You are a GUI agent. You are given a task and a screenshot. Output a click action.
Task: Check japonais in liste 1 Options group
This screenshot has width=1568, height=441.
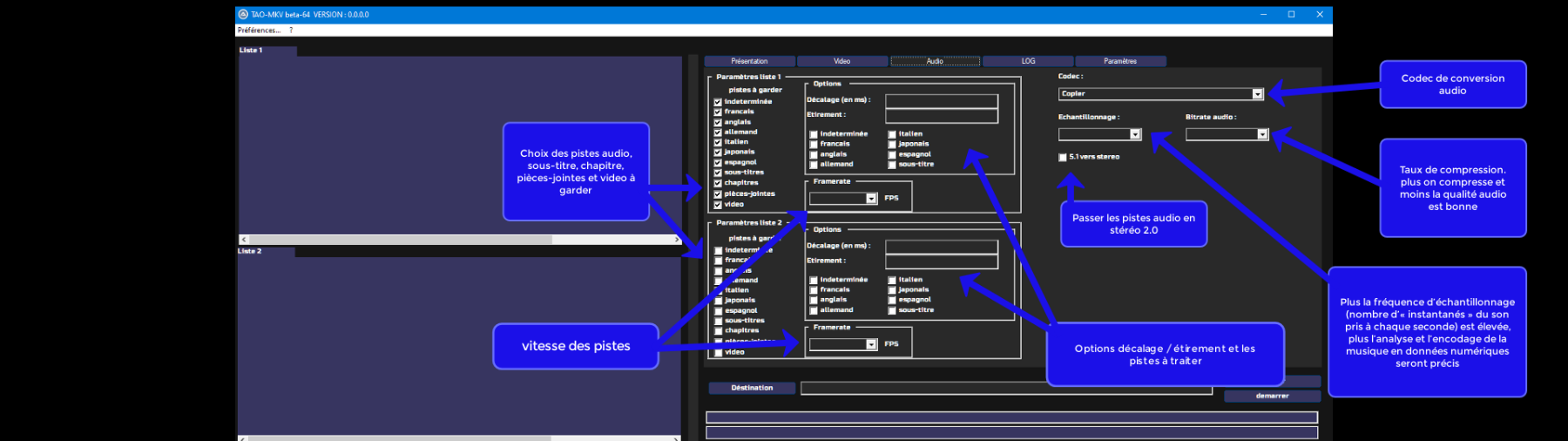(892, 145)
